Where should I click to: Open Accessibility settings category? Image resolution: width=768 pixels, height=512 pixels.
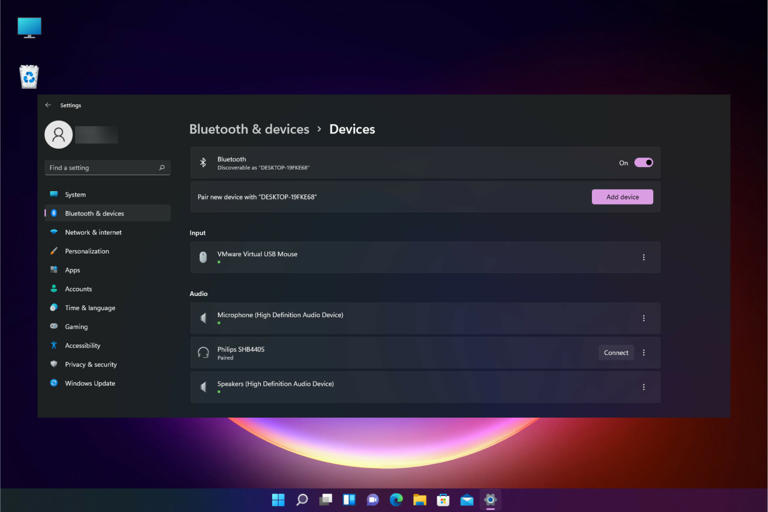[x=107, y=345]
